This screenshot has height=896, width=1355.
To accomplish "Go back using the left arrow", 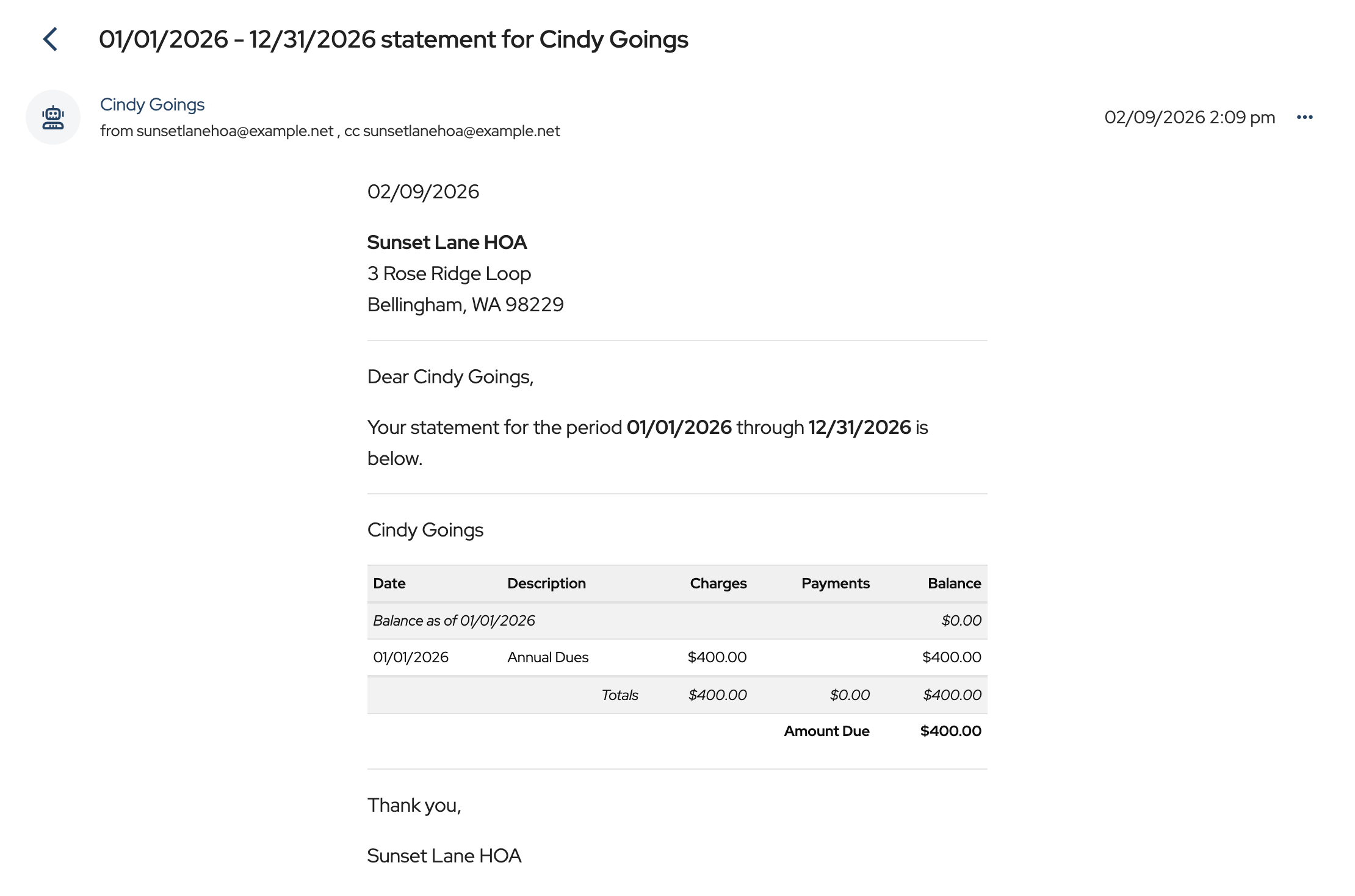I will (x=51, y=40).
